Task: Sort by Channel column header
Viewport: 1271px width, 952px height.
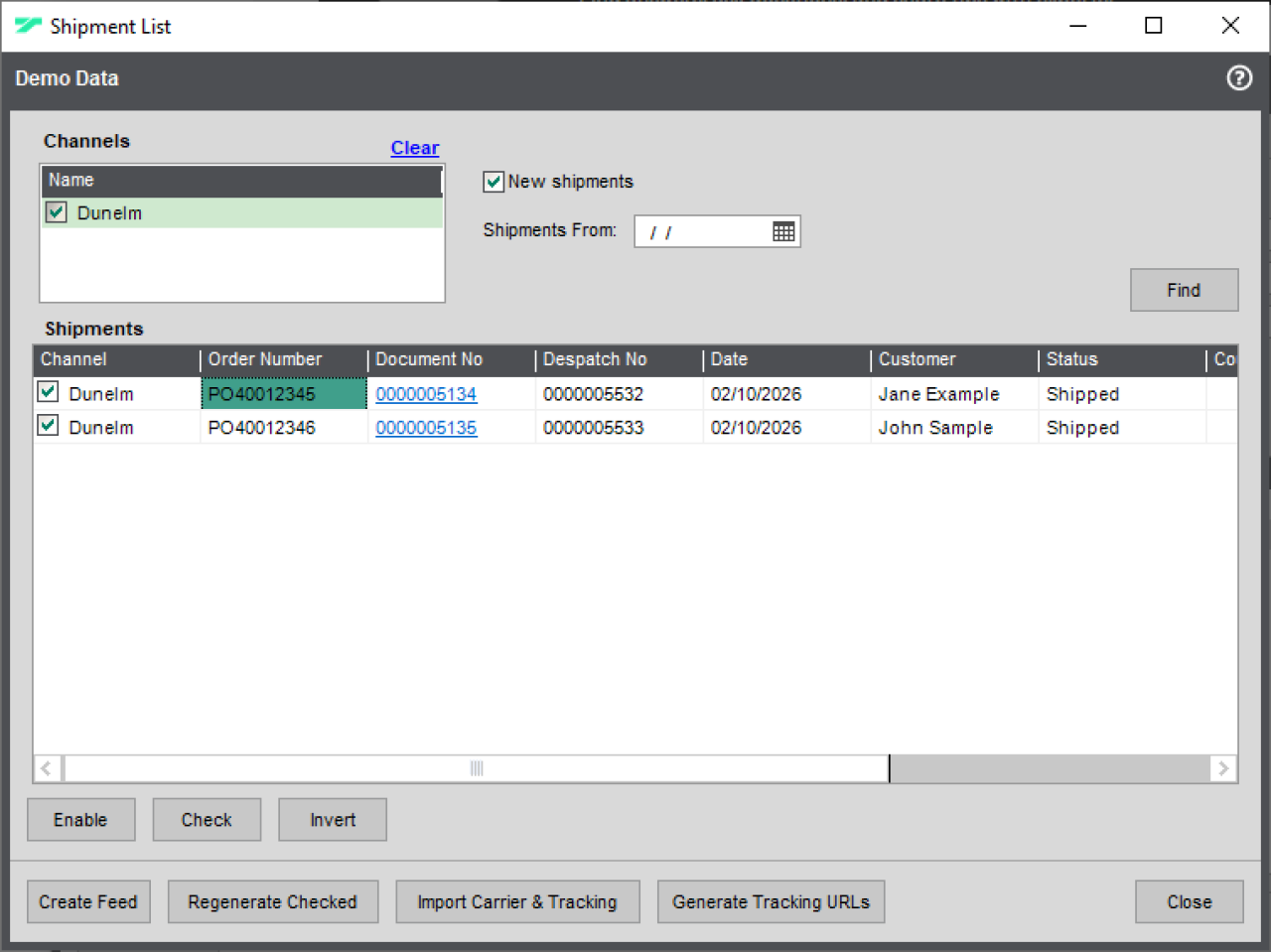Action: tap(117, 359)
